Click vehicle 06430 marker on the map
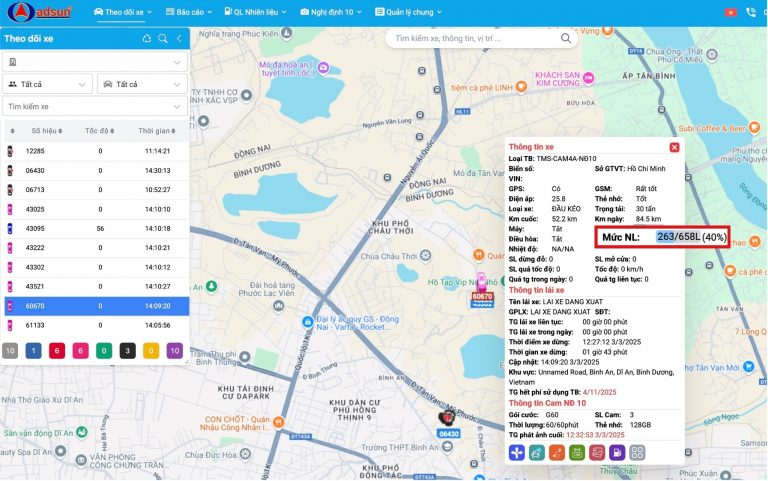768x481 pixels. point(448,418)
